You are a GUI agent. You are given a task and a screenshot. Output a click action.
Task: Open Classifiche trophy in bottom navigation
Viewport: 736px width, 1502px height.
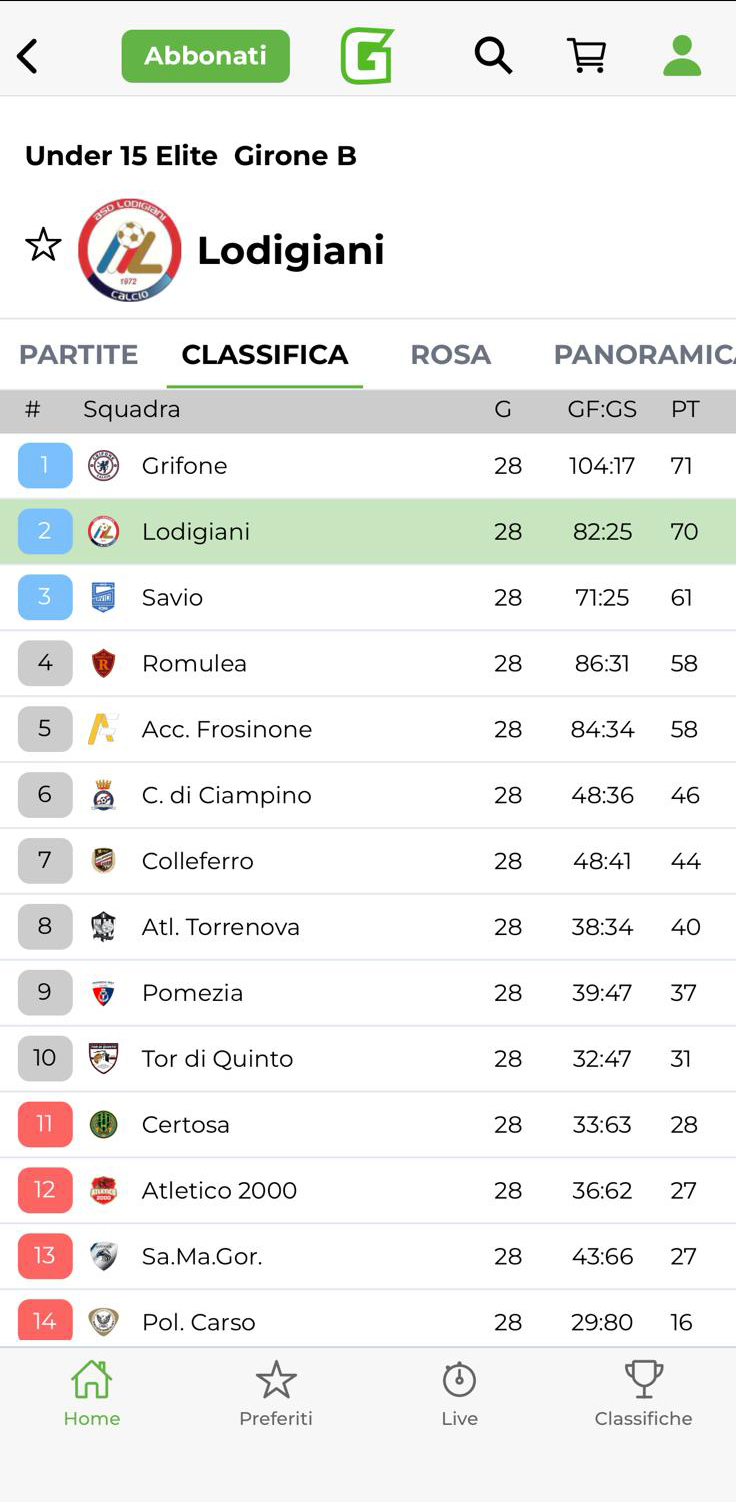[x=643, y=1393]
